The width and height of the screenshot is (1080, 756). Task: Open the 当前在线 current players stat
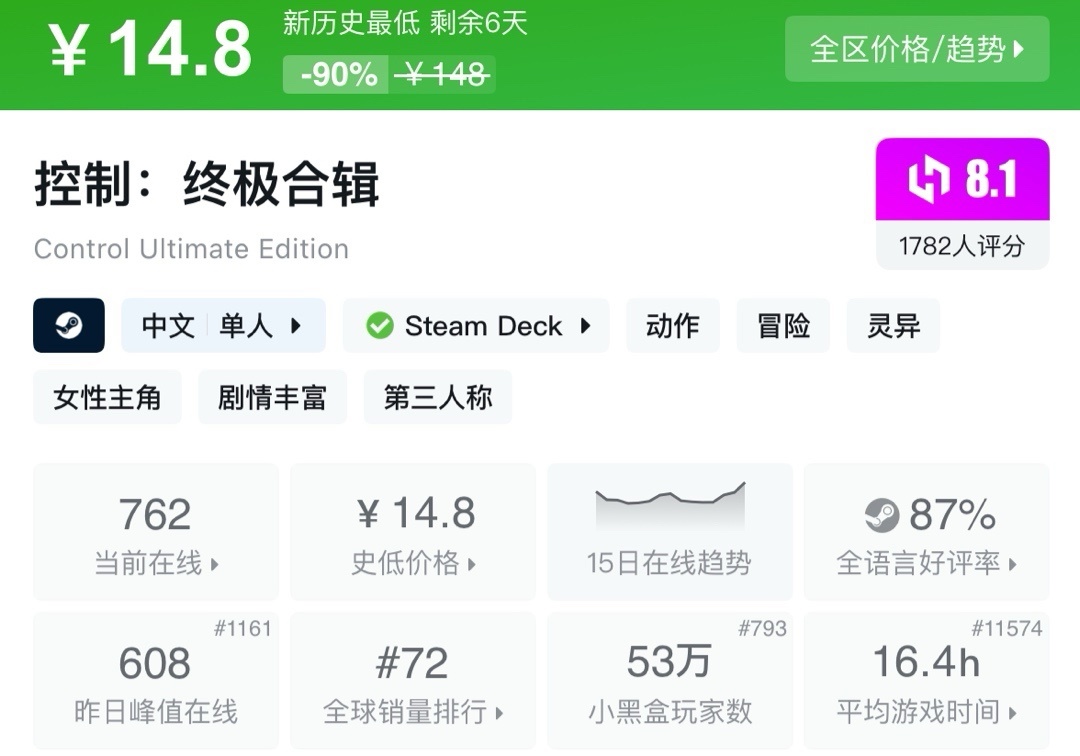(156, 532)
